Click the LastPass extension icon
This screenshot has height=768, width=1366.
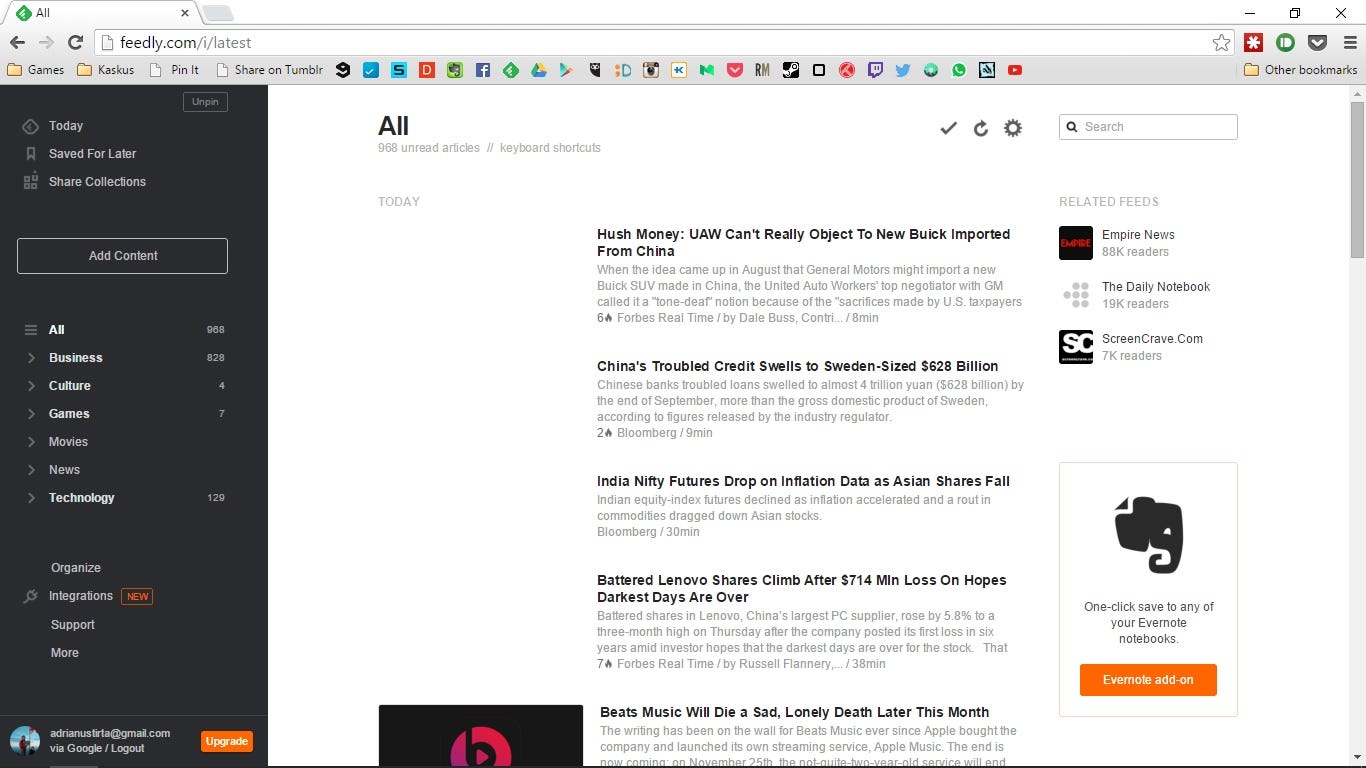pyautogui.click(x=1254, y=42)
